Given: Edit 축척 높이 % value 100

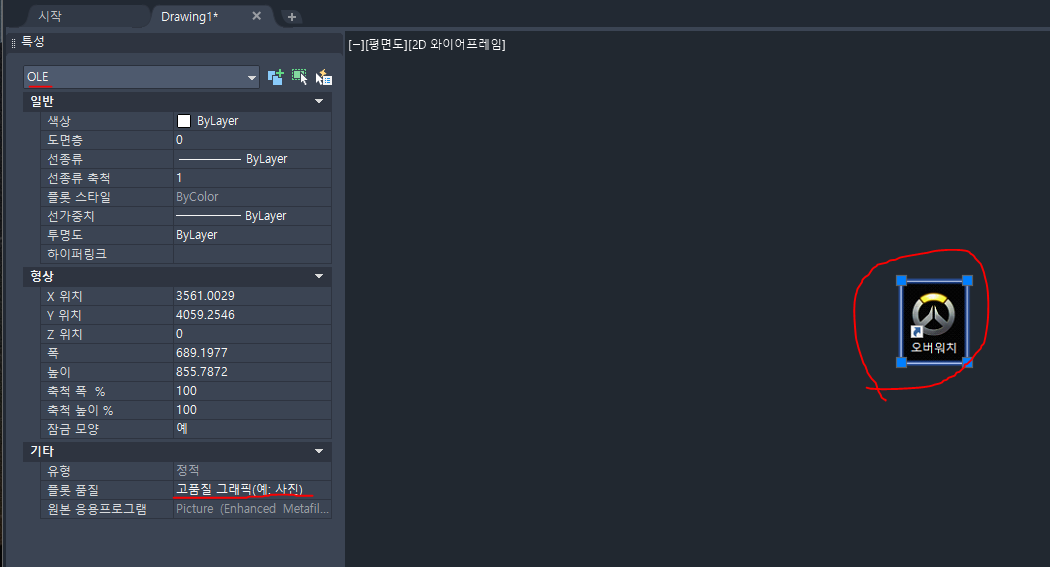Looking at the screenshot, I should click(x=252, y=410).
